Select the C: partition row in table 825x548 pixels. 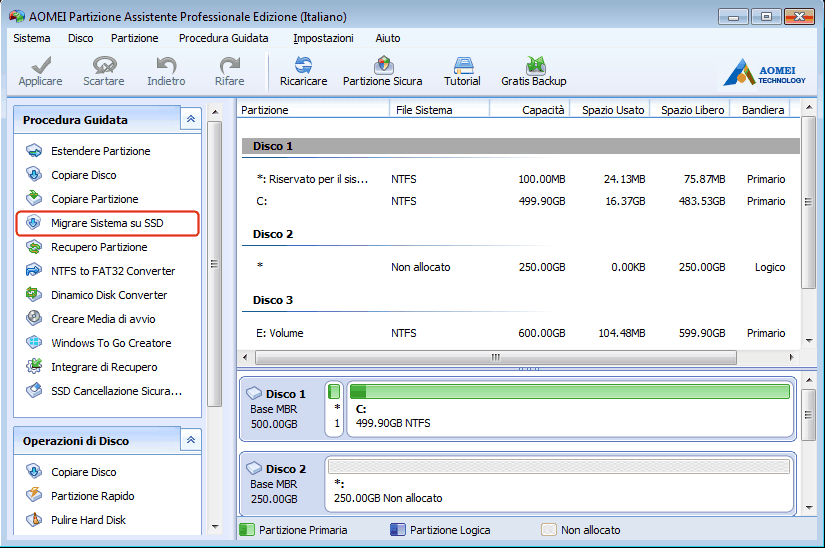521,201
